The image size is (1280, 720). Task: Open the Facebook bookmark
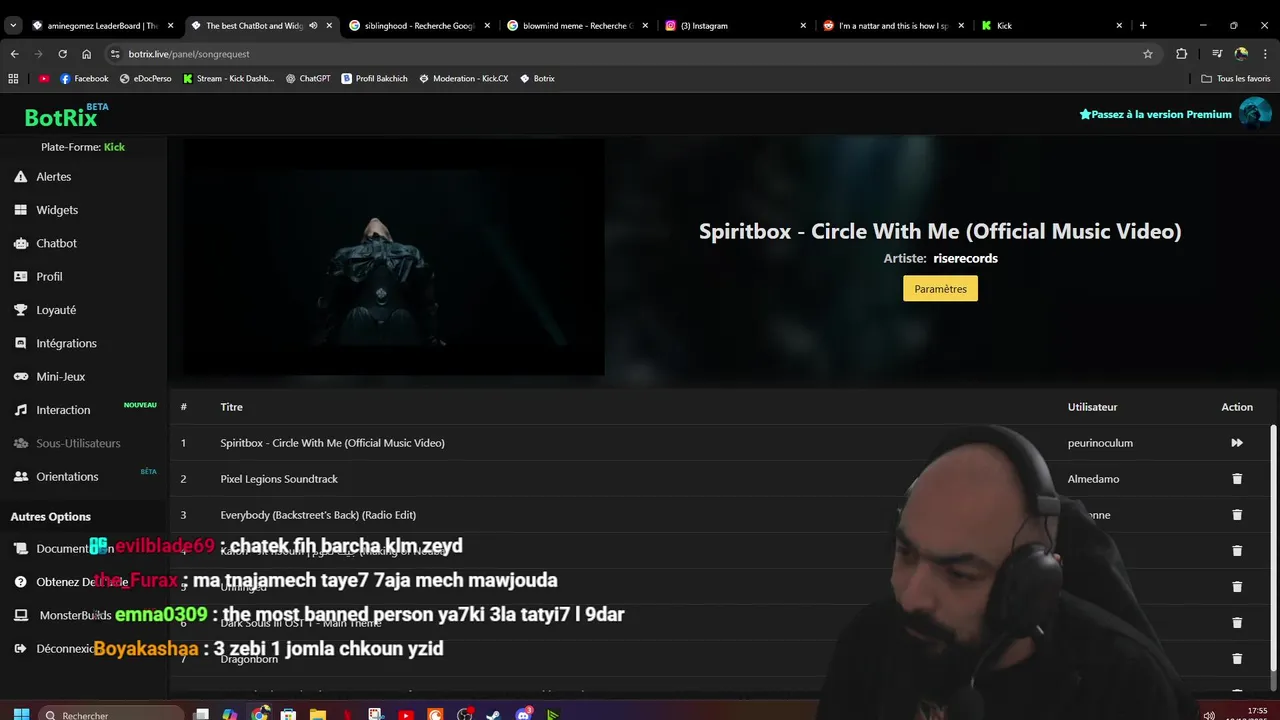(x=85, y=79)
